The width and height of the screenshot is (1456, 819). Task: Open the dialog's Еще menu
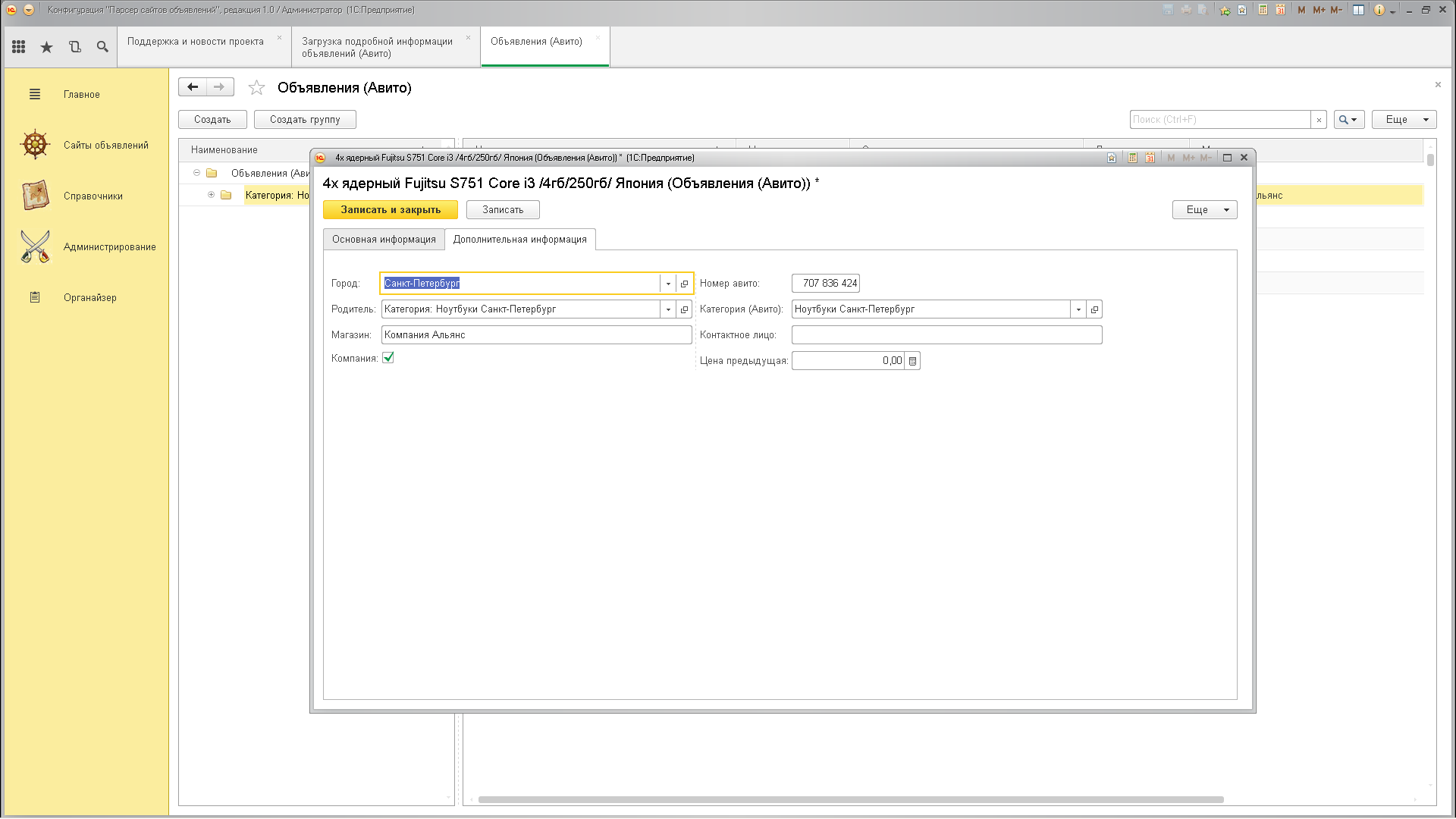coord(1204,210)
